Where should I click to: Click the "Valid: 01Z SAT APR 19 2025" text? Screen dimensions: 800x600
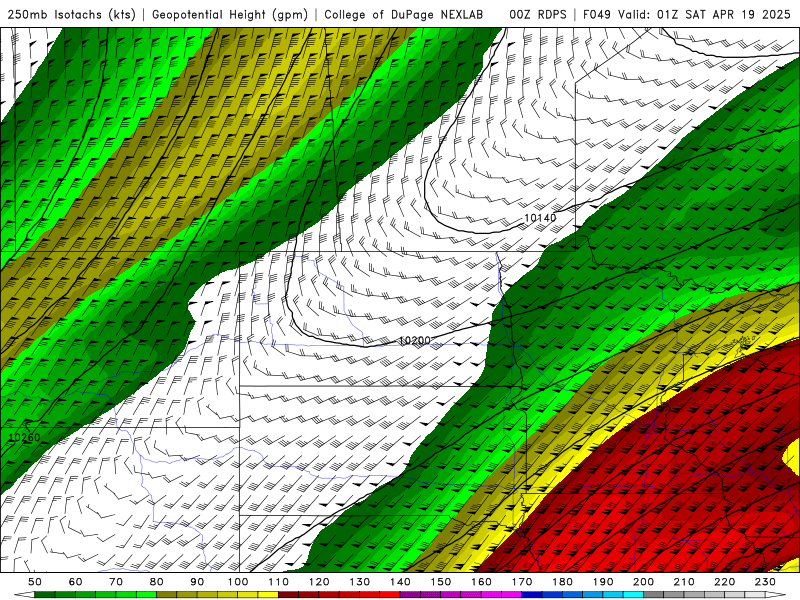coord(704,14)
